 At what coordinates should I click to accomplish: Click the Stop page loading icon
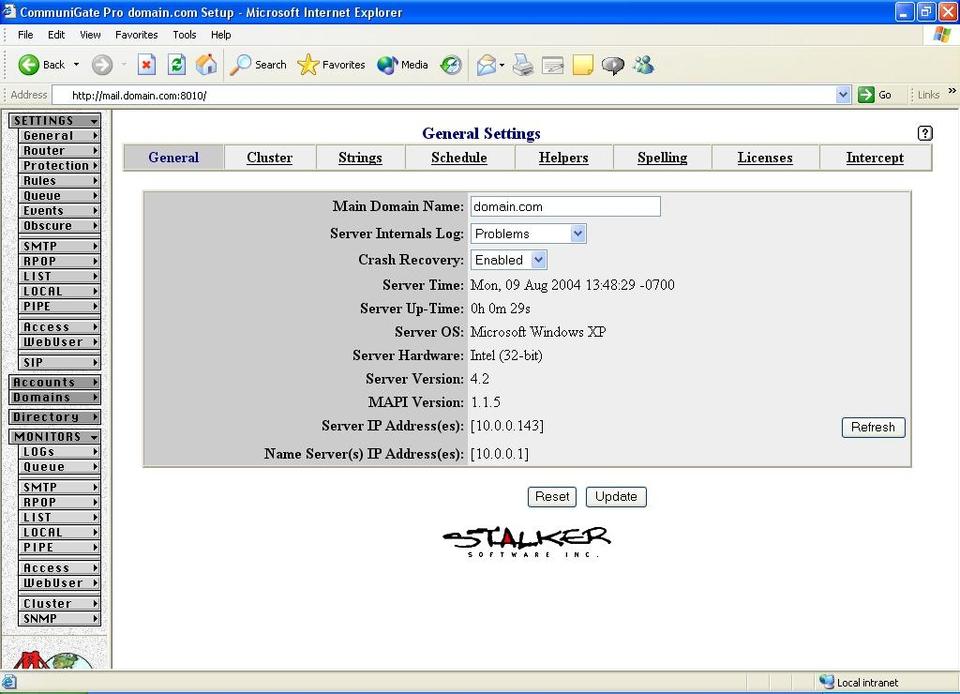click(x=146, y=65)
